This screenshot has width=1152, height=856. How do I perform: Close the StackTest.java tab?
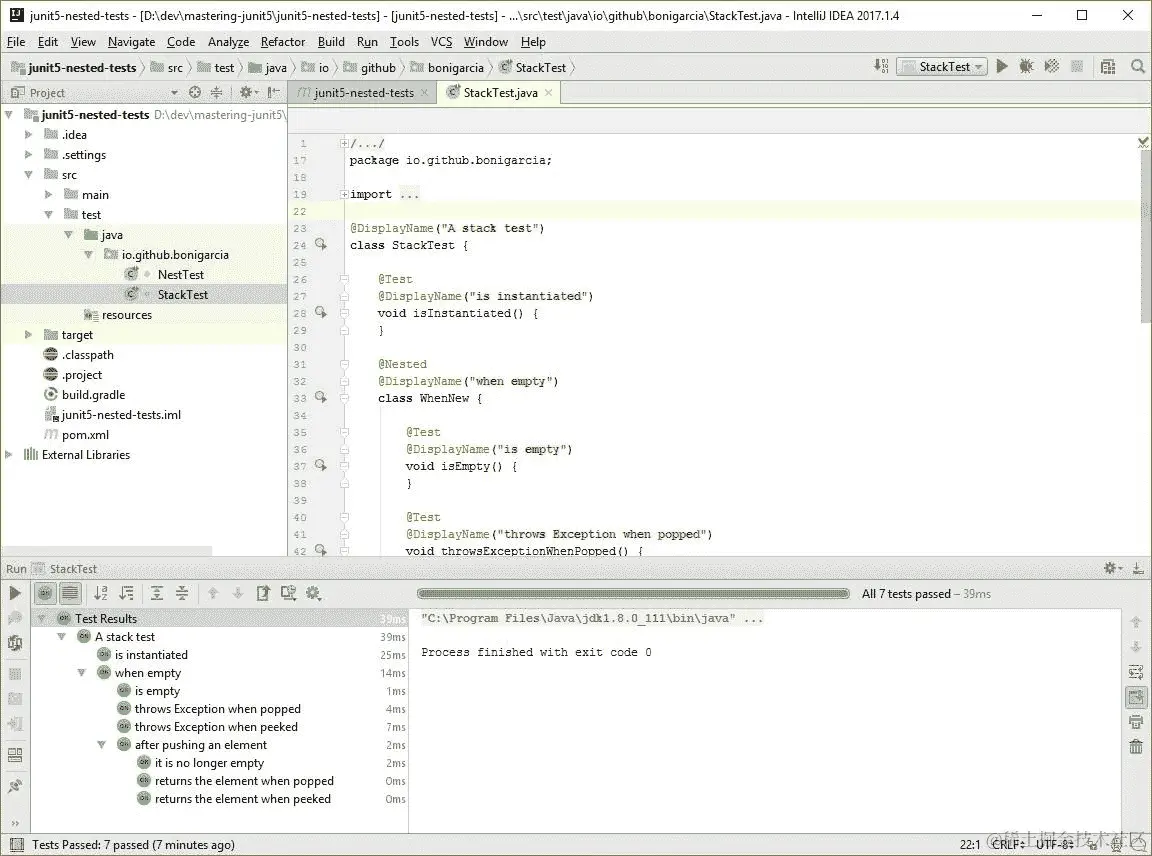pyautogui.click(x=549, y=93)
